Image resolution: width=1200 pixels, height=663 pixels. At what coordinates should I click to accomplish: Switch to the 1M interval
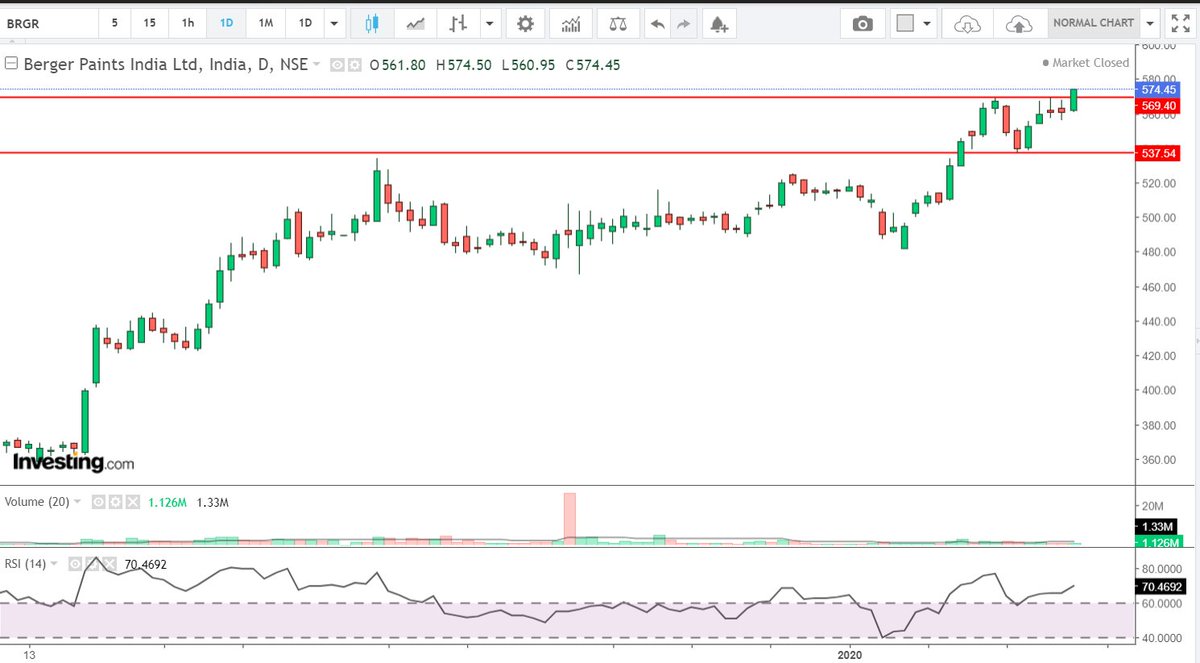pos(265,23)
